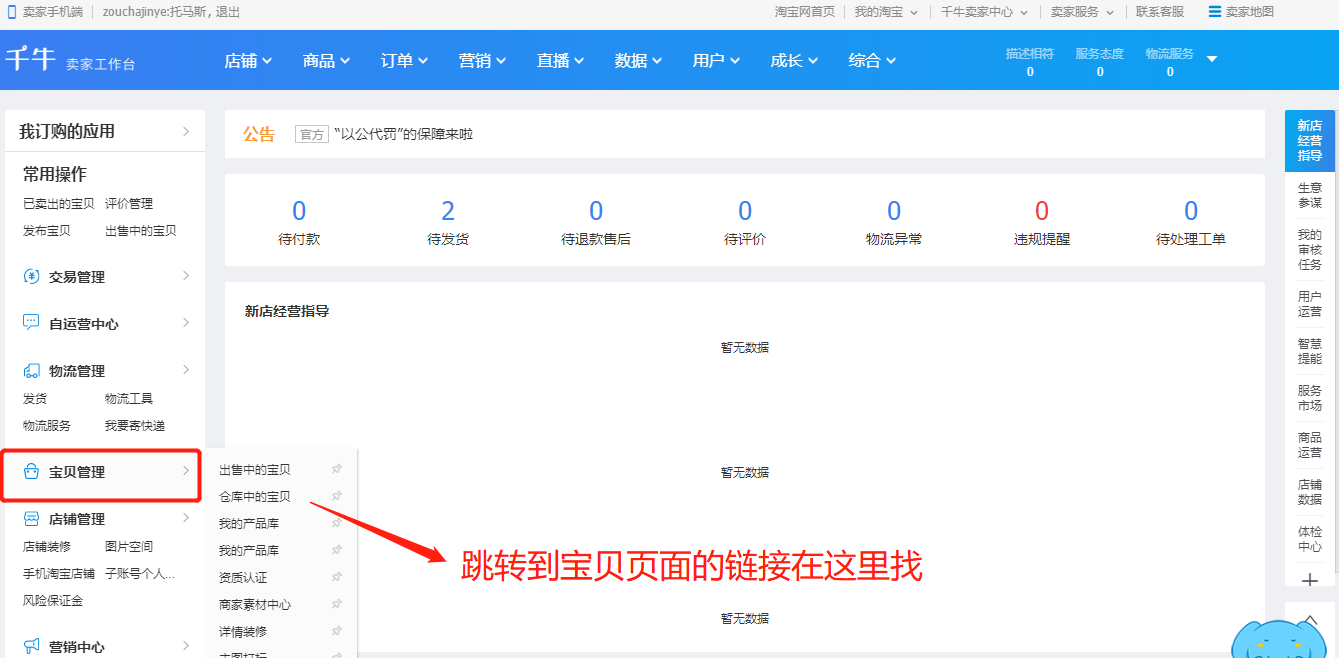Viewport: 1339px width, 658px height.
Task: Click the 官方 tag in the announcement bar
Action: click(x=312, y=134)
